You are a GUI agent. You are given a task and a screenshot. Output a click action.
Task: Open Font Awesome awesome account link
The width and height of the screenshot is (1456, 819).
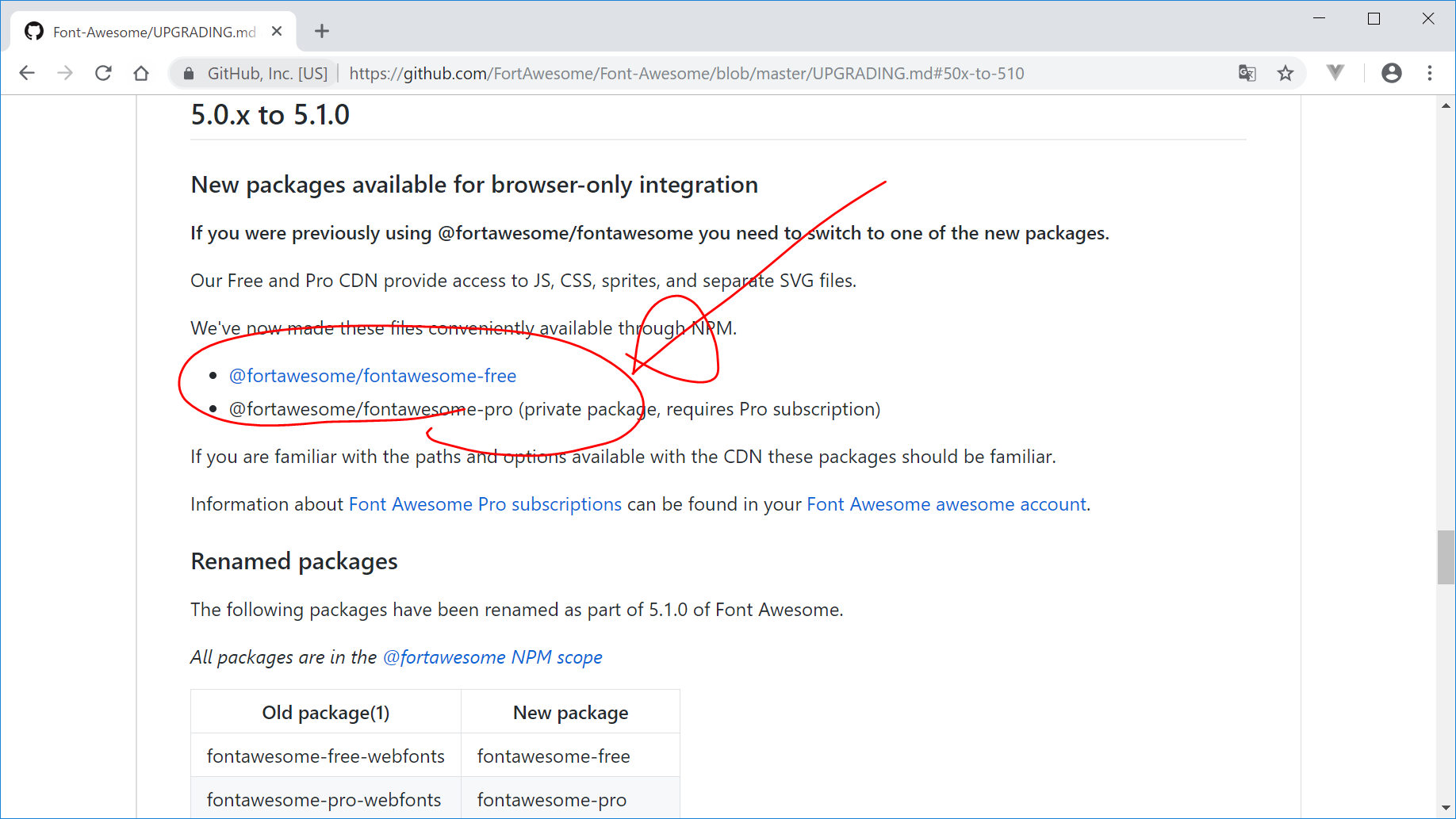tap(946, 504)
